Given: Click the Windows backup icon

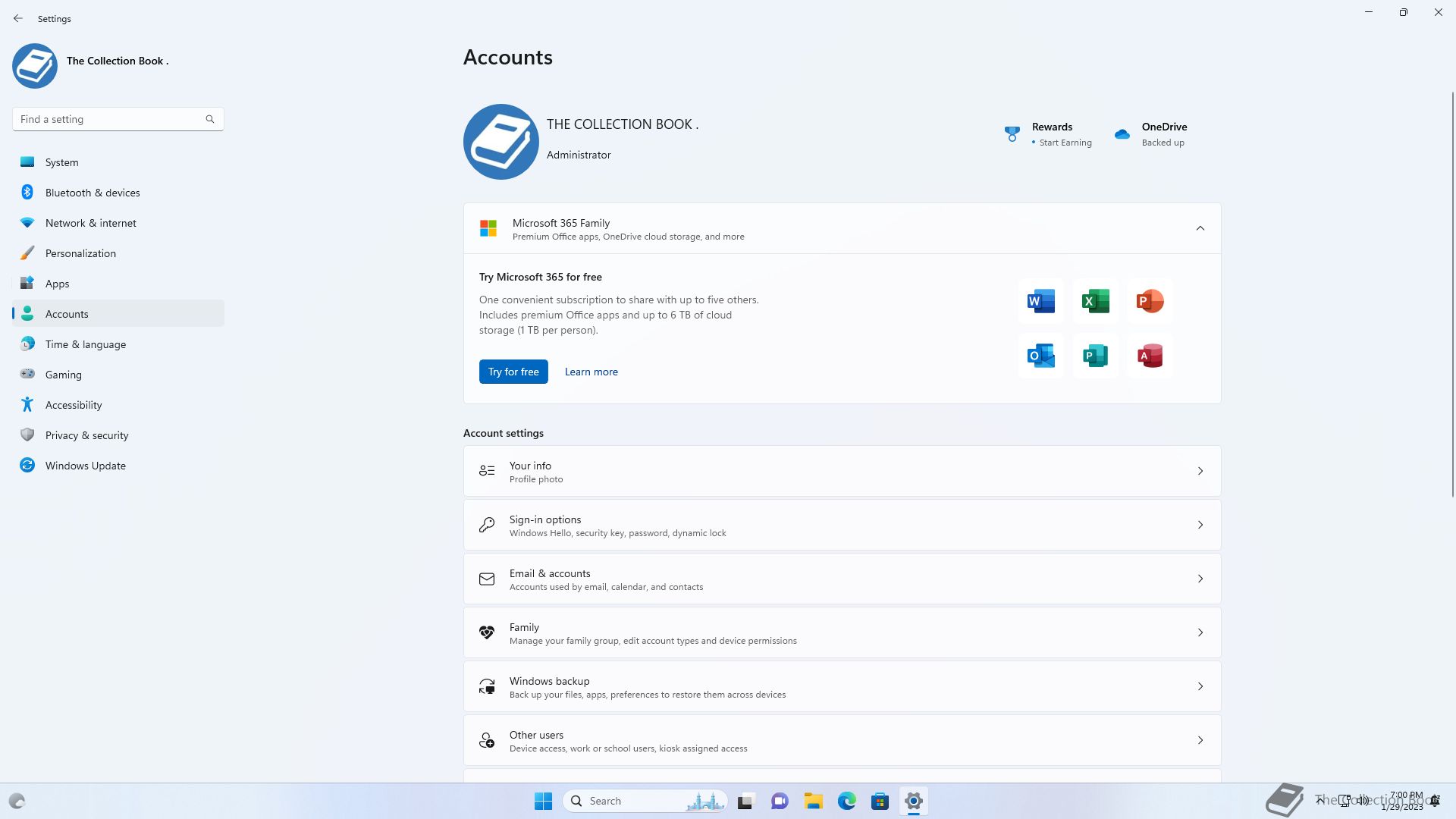Looking at the screenshot, I should tap(487, 686).
